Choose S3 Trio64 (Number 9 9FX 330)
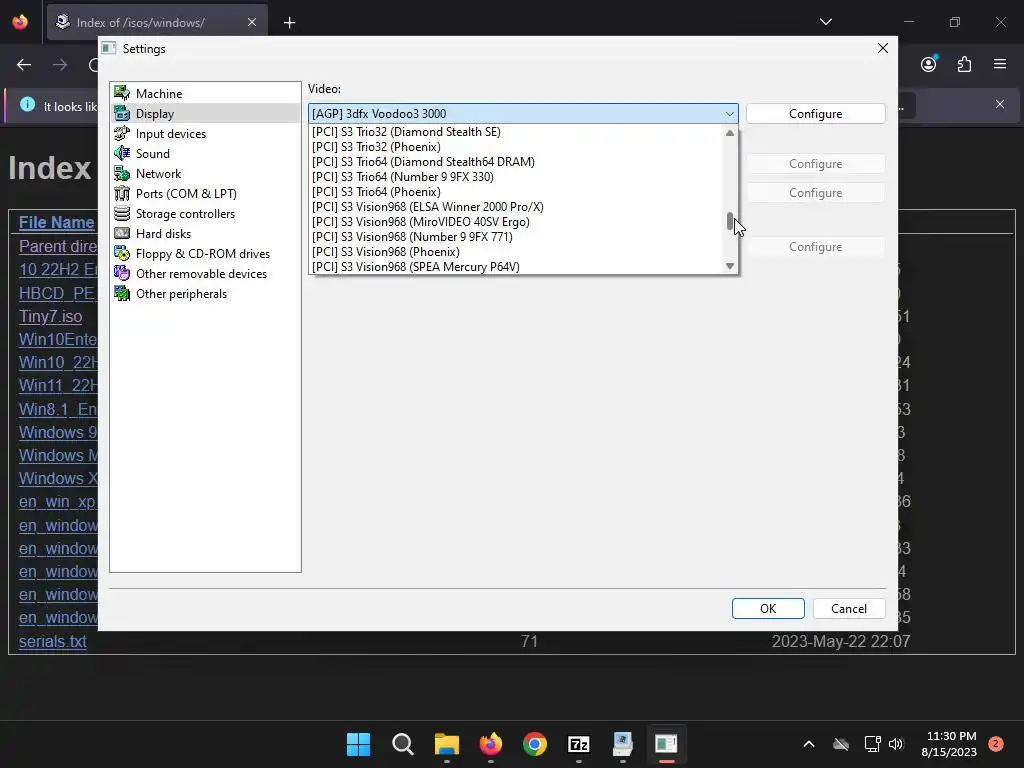 pyautogui.click(x=516, y=177)
